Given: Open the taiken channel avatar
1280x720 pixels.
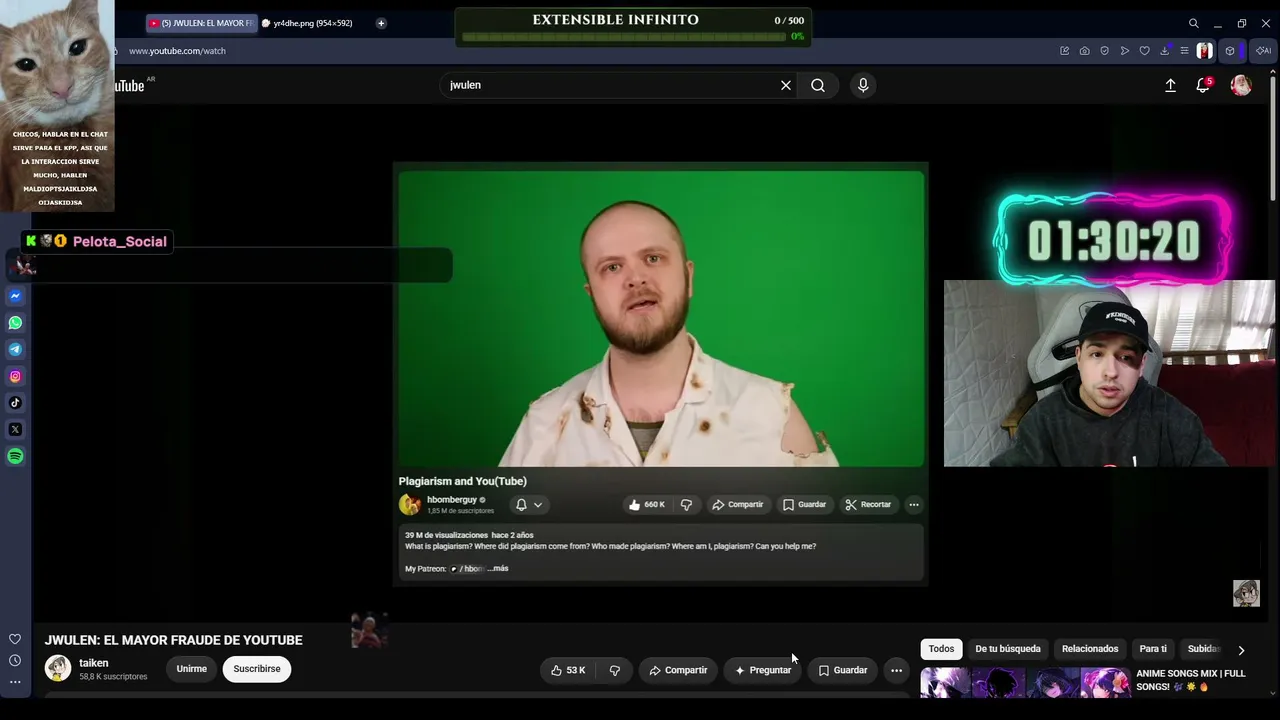Looking at the screenshot, I should [x=58, y=668].
